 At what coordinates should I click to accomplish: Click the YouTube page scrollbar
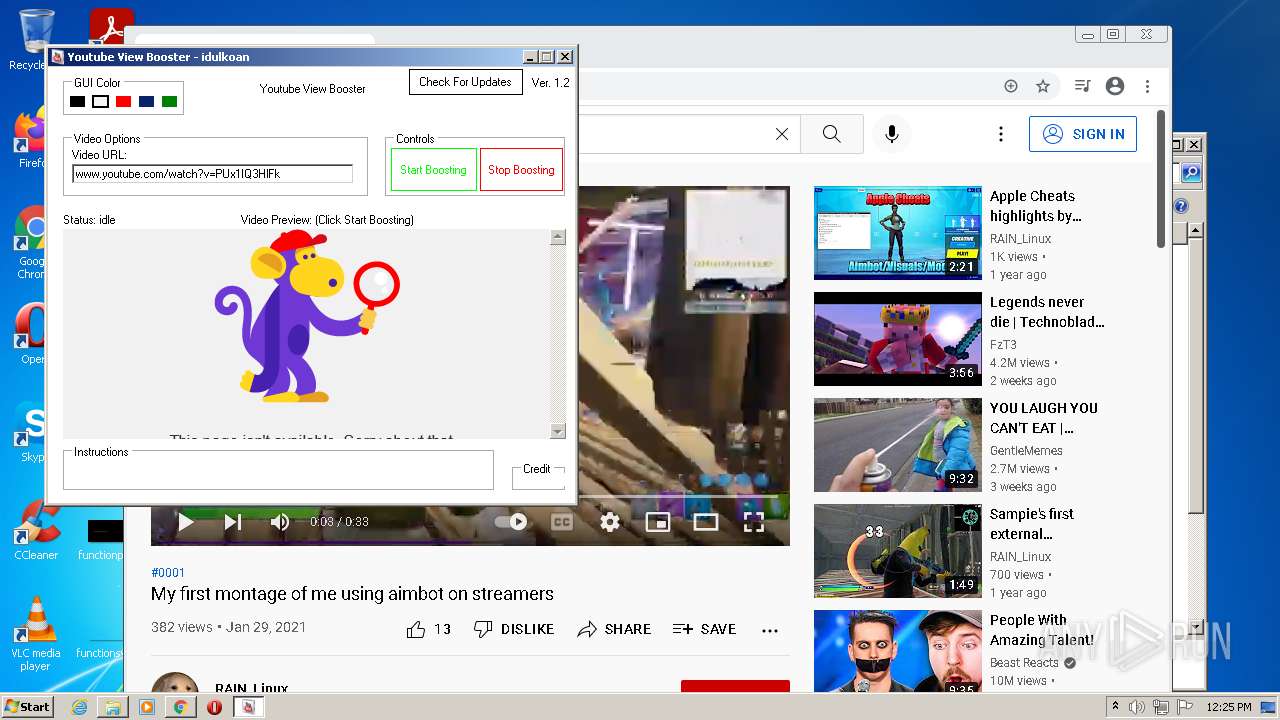coord(1161,179)
